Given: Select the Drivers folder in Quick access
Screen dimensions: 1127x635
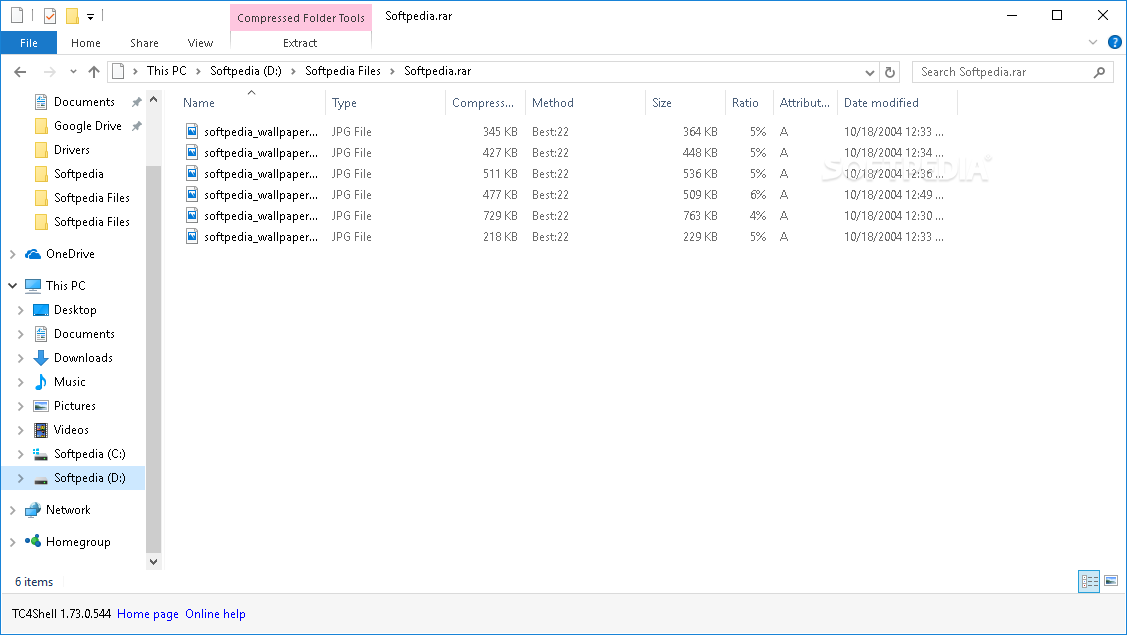Looking at the screenshot, I should (72, 150).
